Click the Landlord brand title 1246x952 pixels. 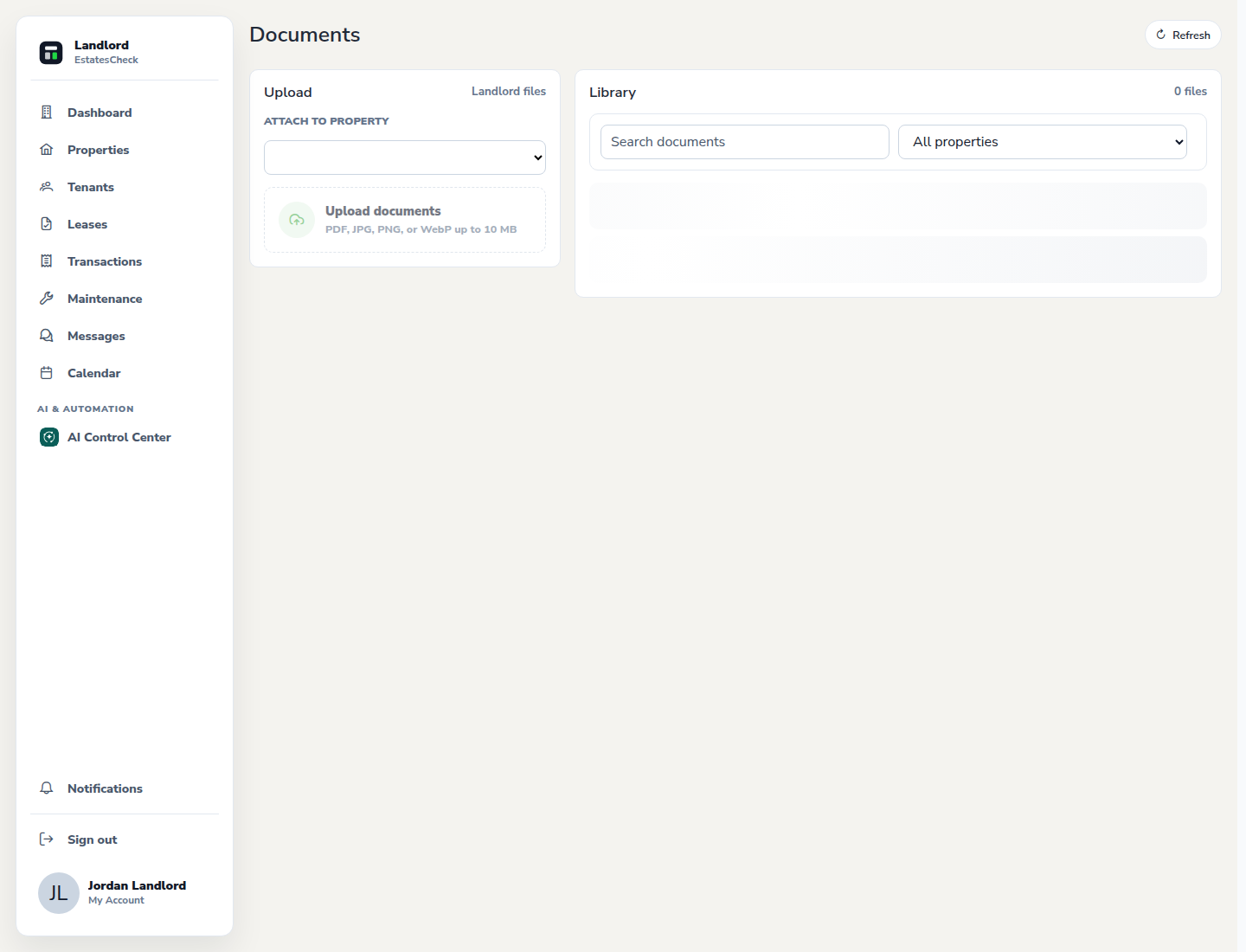click(101, 45)
